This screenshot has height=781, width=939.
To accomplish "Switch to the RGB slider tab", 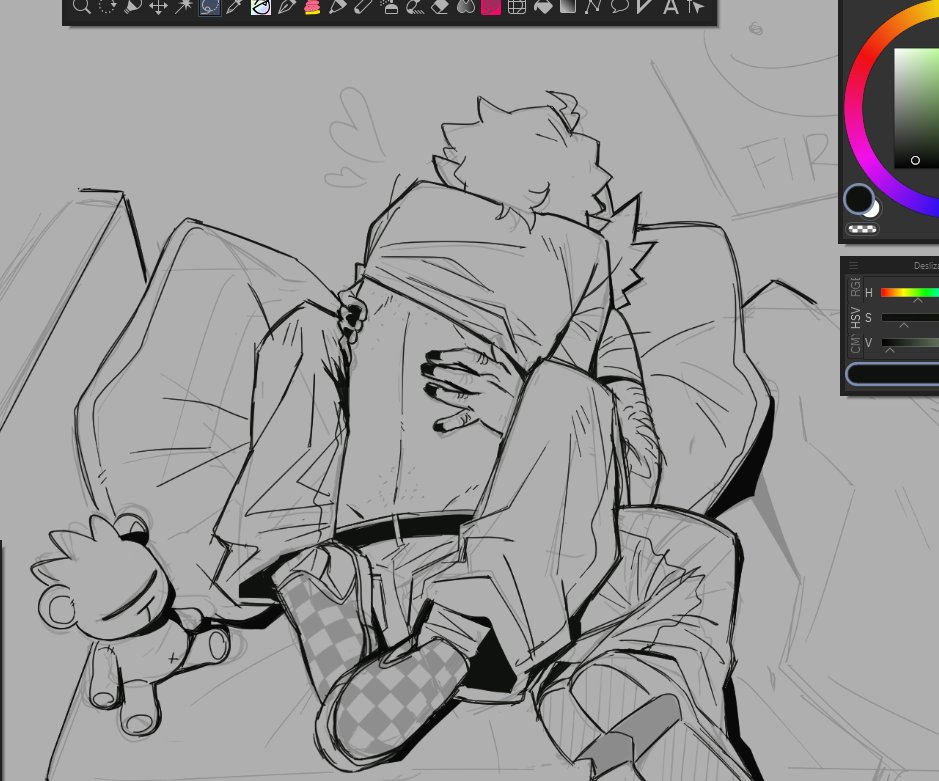I will click(855, 286).
